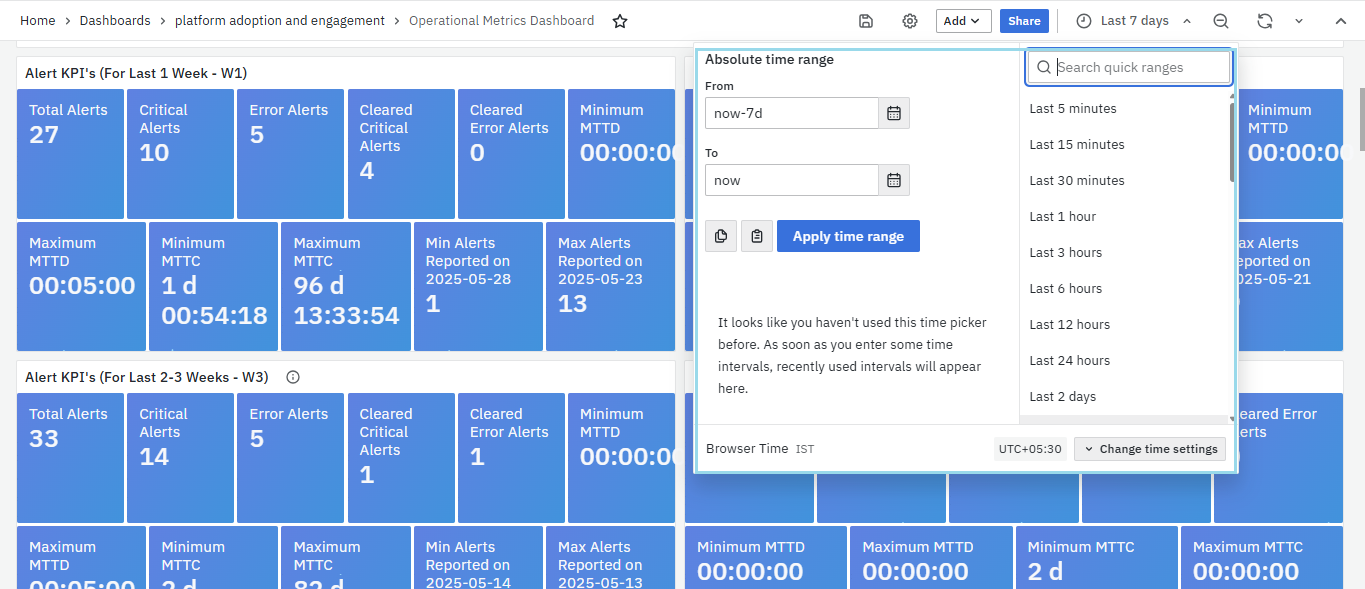This screenshot has width=1365, height=589.
Task: Choose Last 24 hours quick range
Action: (1069, 361)
